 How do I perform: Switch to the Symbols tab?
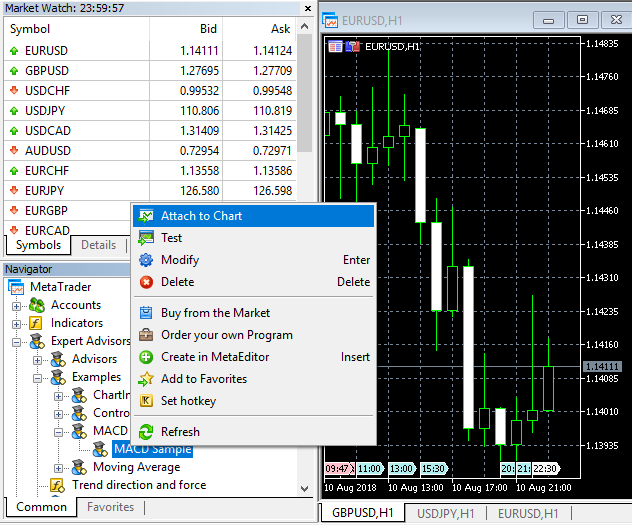[38, 245]
